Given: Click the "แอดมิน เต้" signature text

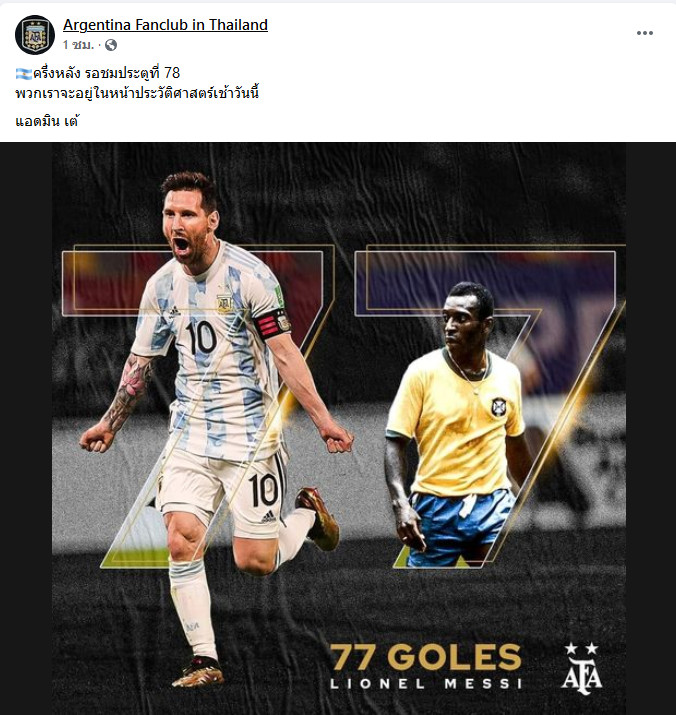Looking at the screenshot, I should point(47,121).
